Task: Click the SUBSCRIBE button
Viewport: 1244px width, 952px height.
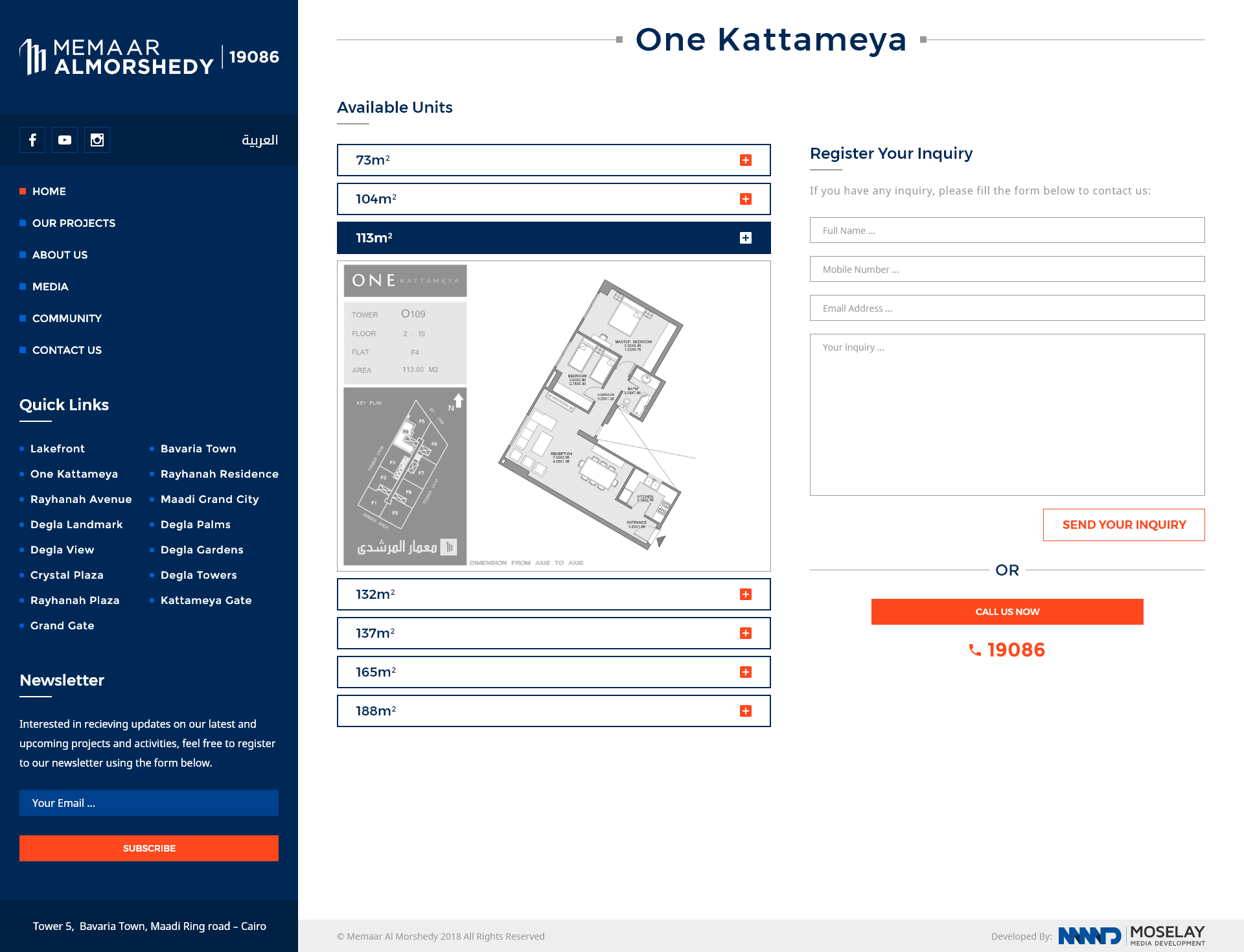Action: [149, 848]
